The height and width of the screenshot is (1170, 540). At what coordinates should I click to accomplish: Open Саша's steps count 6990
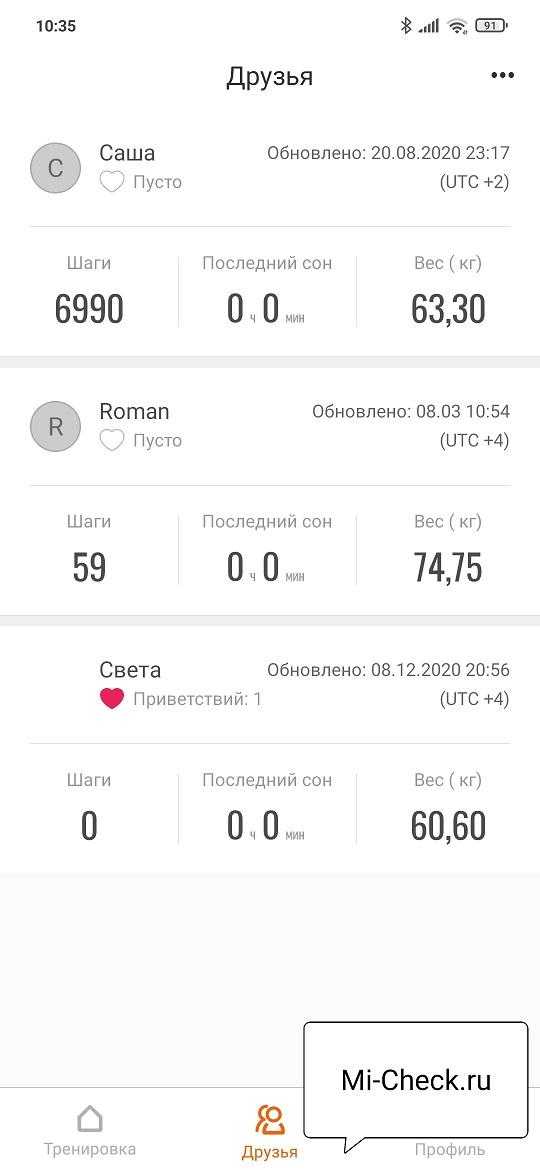(x=89, y=310)
